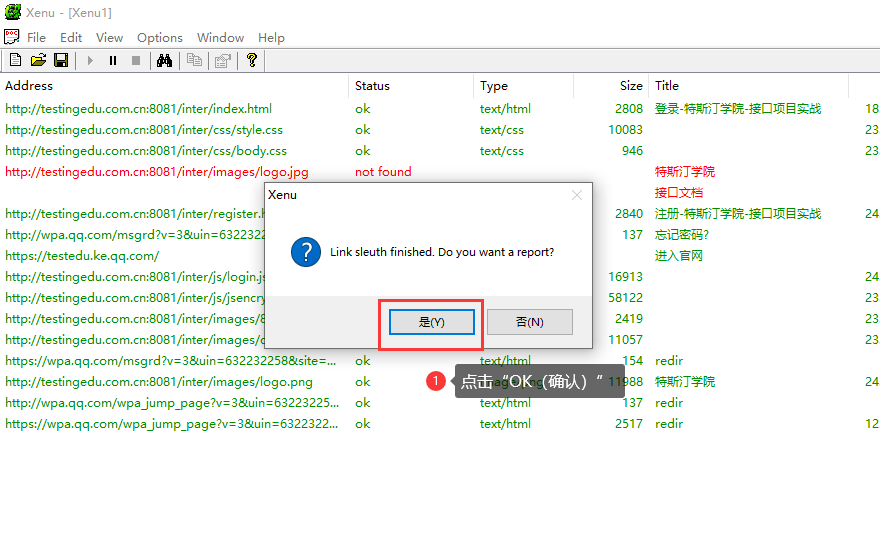Click the 'not found' status cell
This screenshot has height=548, width=880.
pos(383,172)
